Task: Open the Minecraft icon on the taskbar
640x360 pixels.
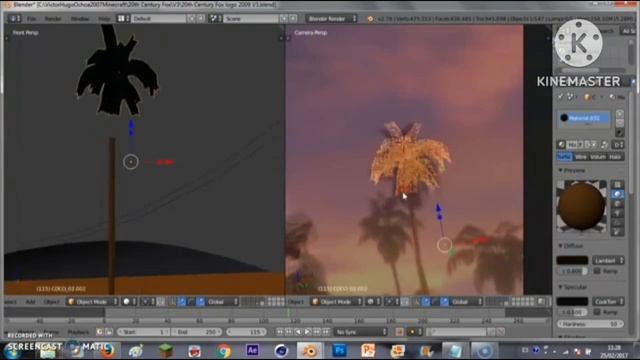Action: pos(165,350)
